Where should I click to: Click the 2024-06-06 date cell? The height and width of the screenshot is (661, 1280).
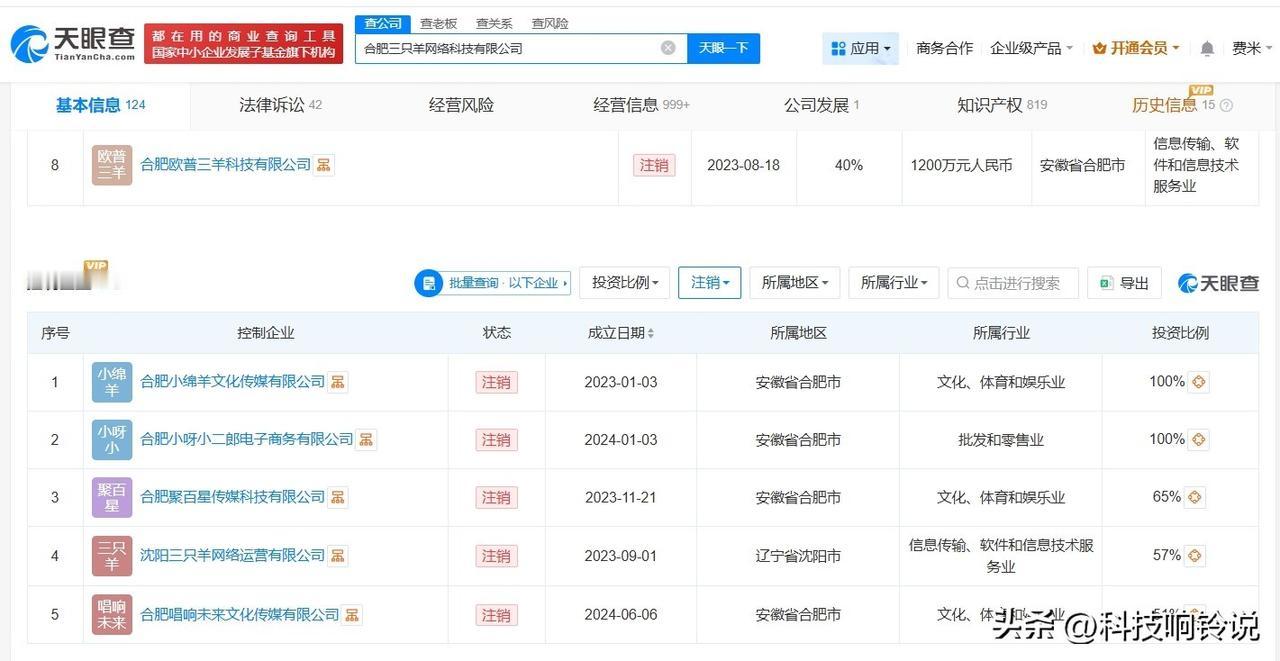click(x=621, y=614)
